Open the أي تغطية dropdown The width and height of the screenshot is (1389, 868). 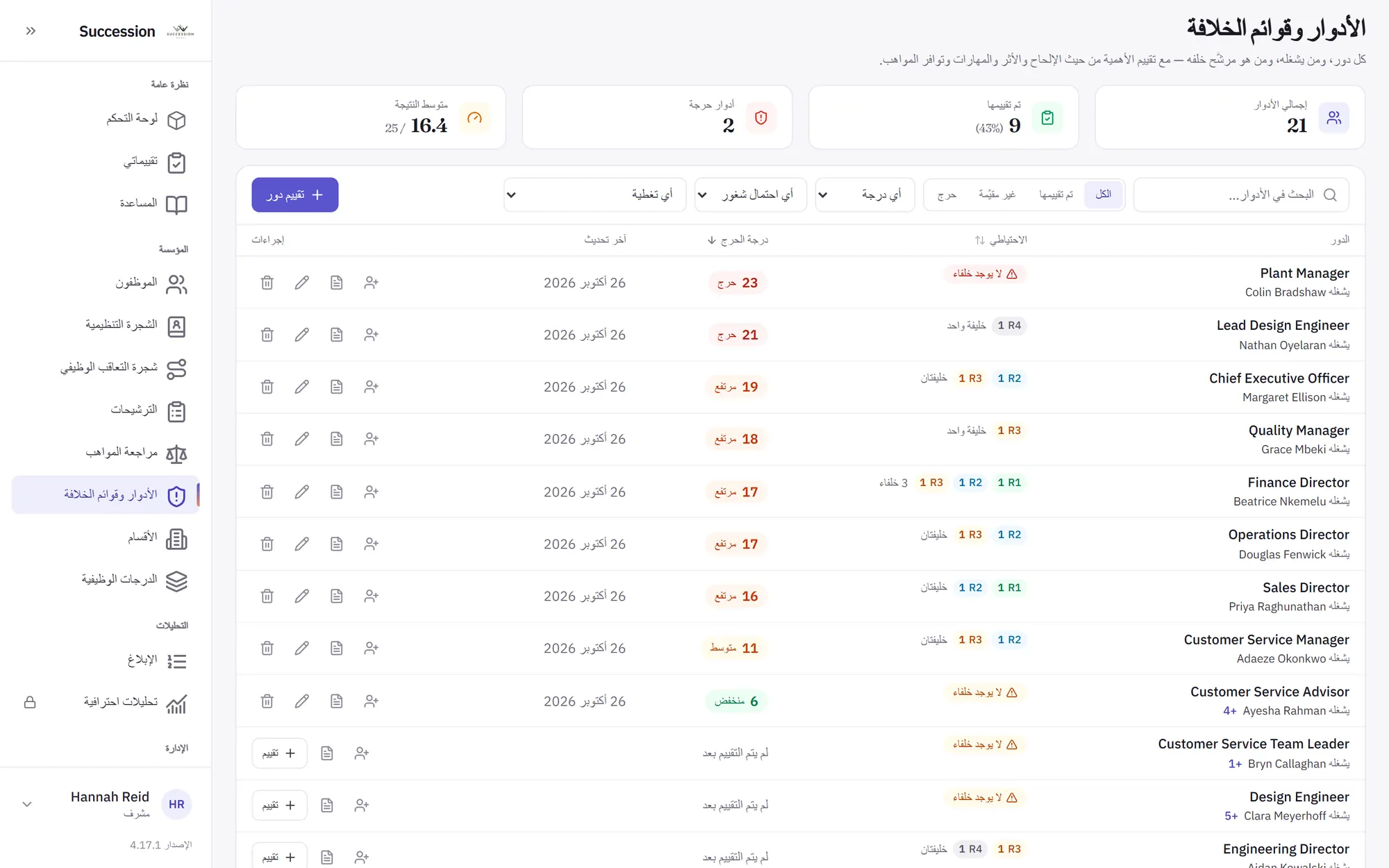[x=594, y=195]
